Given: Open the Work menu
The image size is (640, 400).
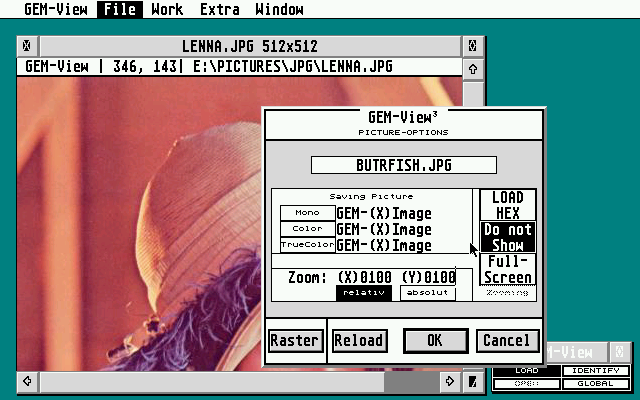Looking at the screenshot, I should 167,9.
